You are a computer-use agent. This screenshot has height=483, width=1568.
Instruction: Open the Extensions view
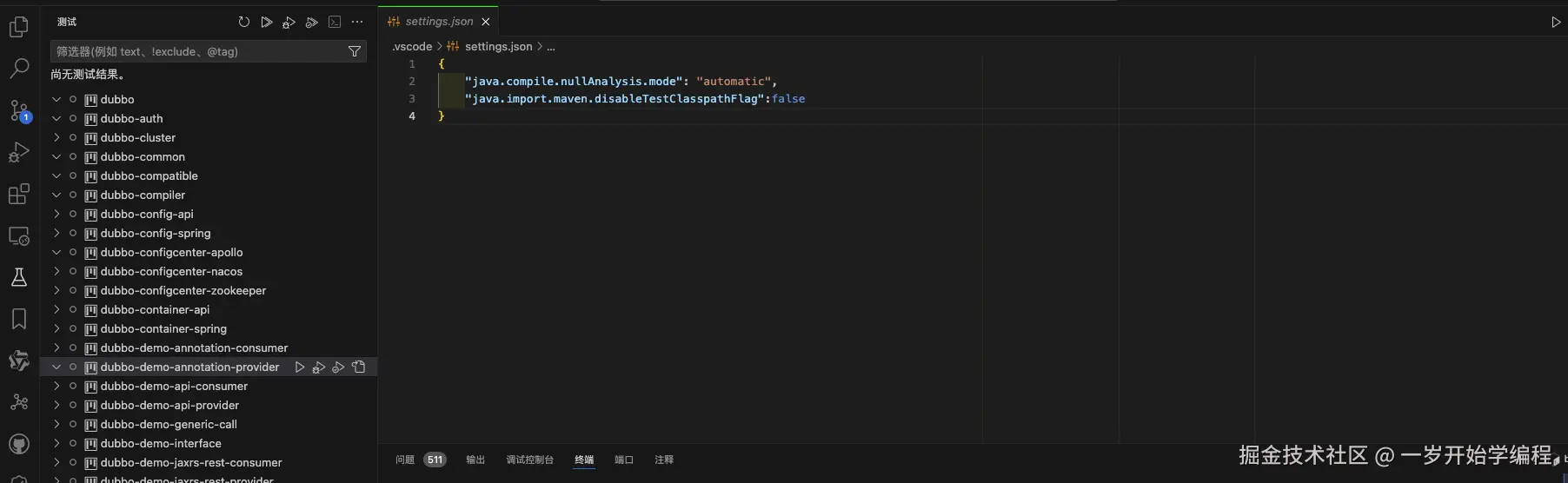[18, 194]
